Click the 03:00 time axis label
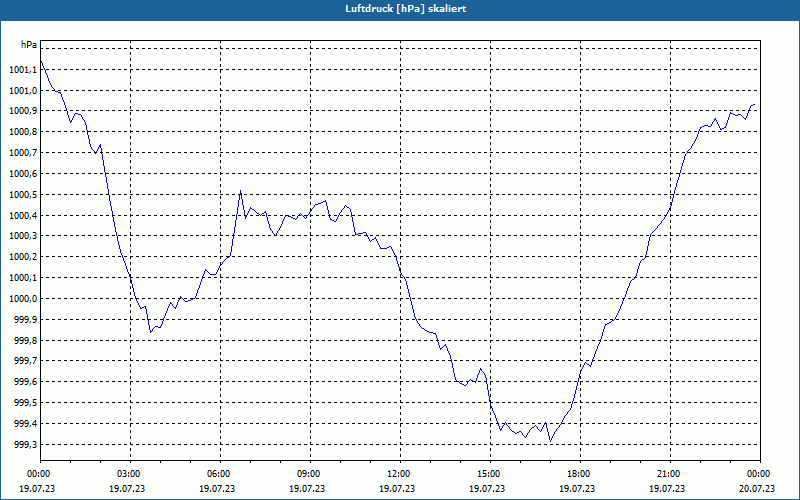This screenshot has height=500, width=800. tap(128, 474)
